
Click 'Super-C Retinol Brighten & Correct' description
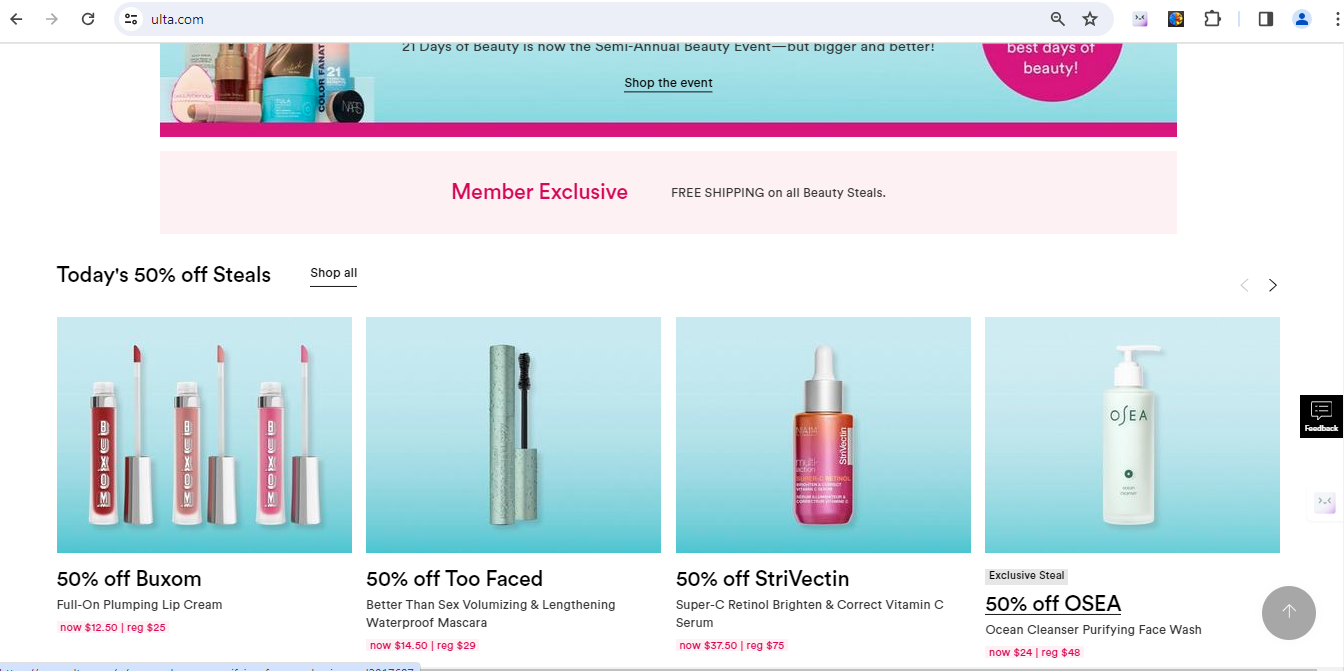(x=810, y=614)
